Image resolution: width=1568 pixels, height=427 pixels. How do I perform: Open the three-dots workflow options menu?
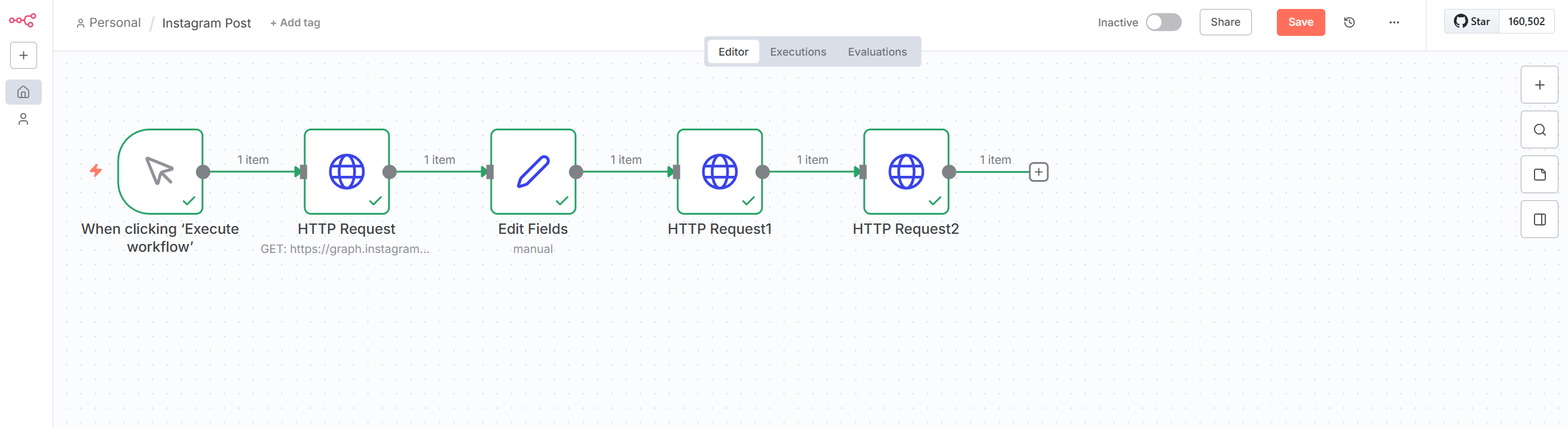click(x=1394, y=23)
